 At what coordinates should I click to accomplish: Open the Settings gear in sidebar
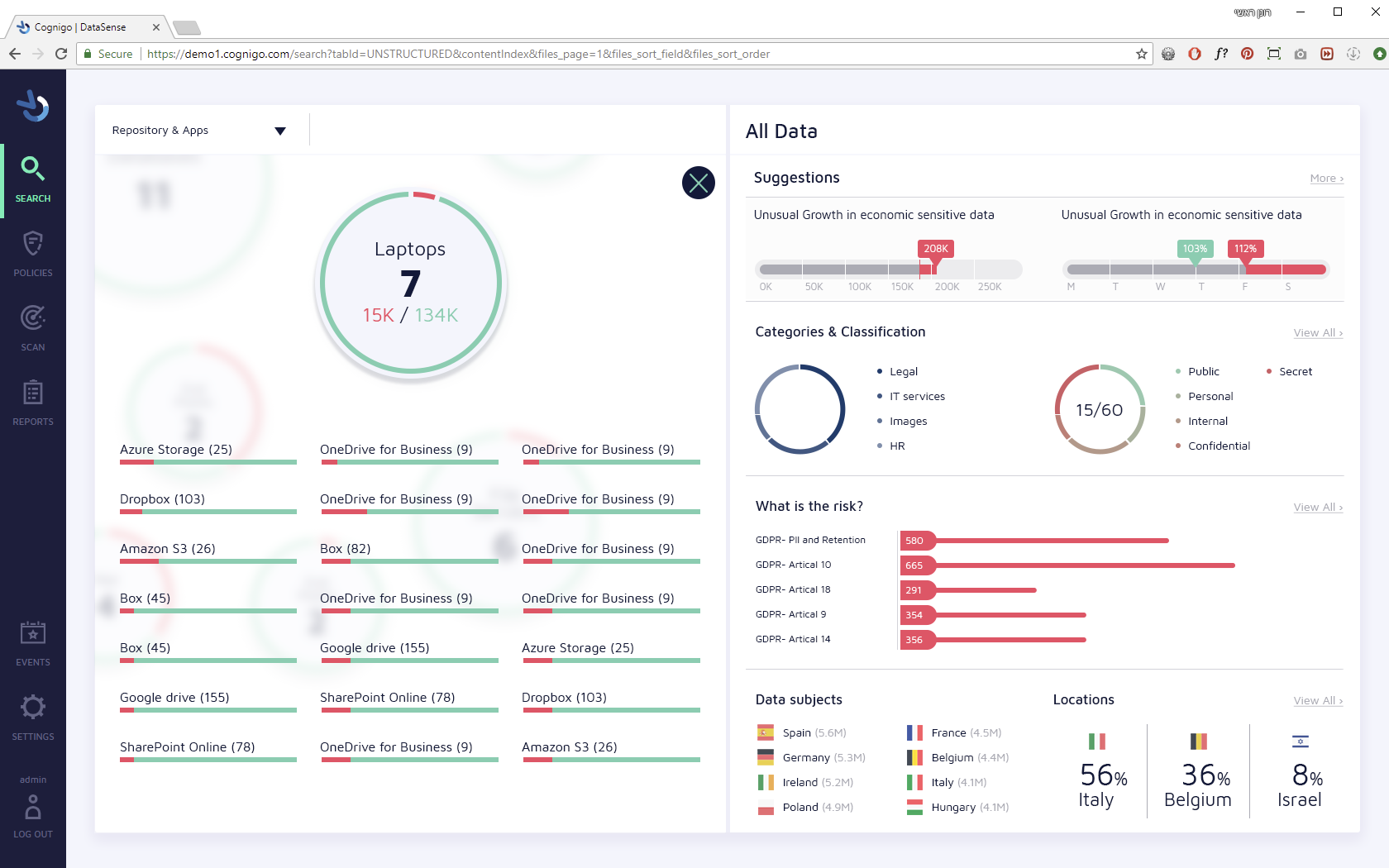pyautogui.click(x=33, y=707)
